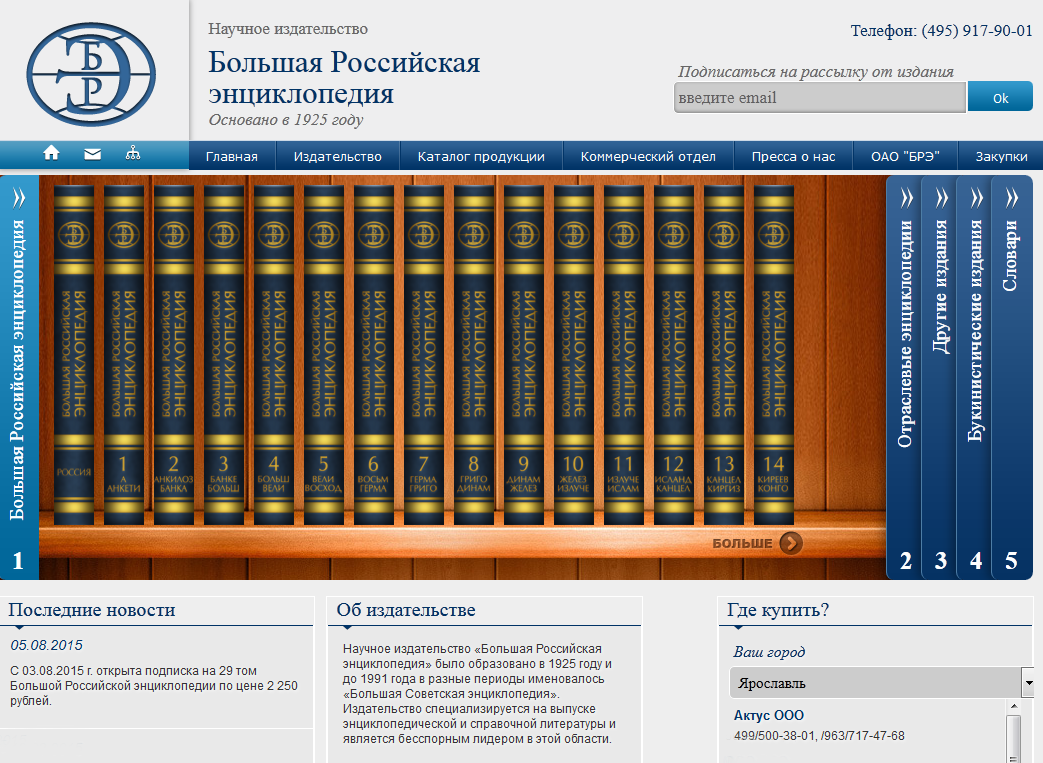This screenshot has width=1043, height=763.
Task: Click the Ваш город label
Action: pyautogui.click(x=770, y=652)
